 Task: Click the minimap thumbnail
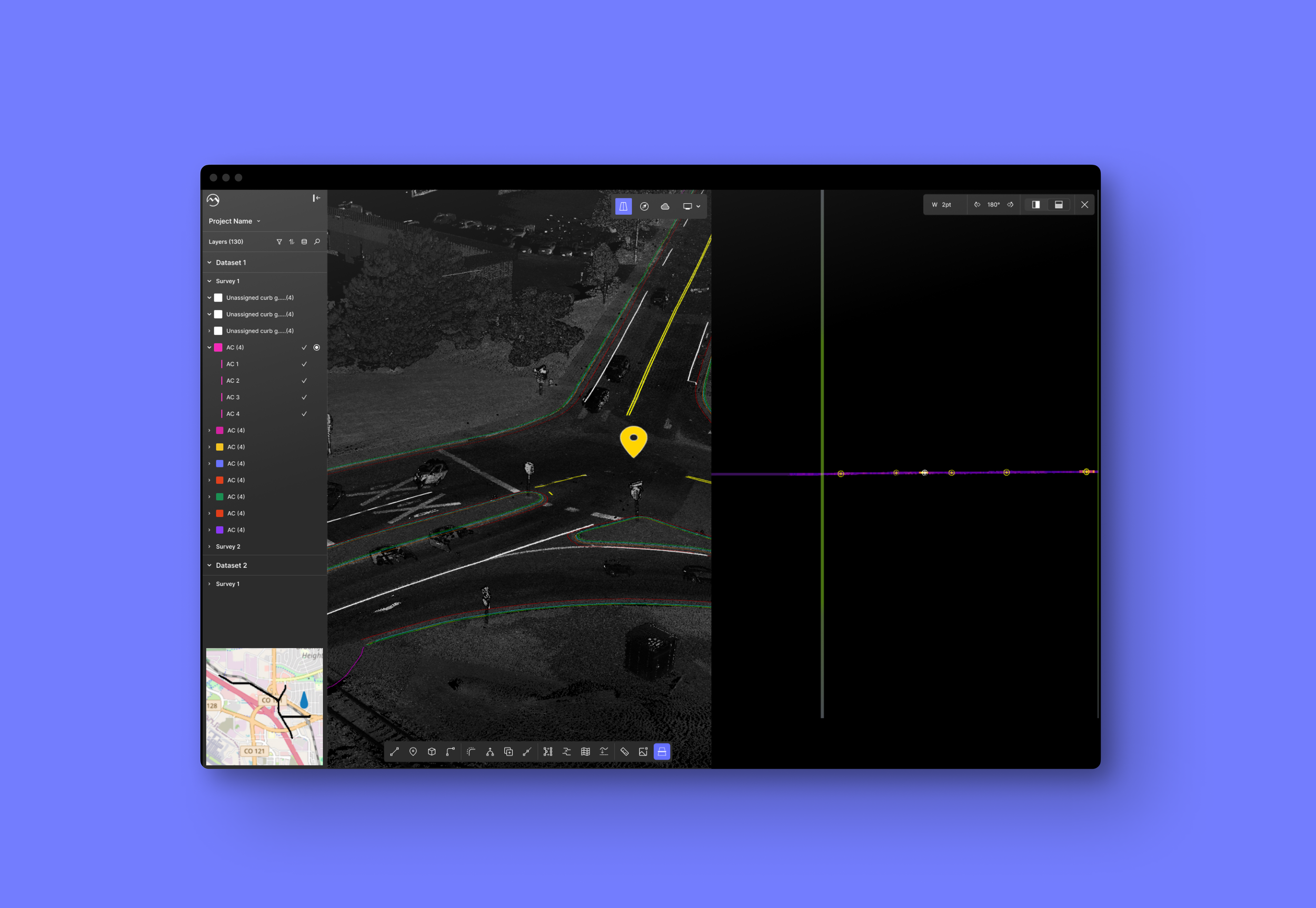264,706
